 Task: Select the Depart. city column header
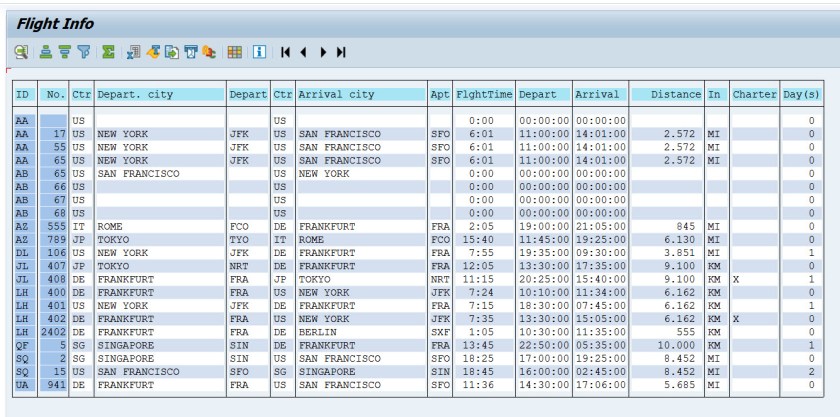coord(160,94)
